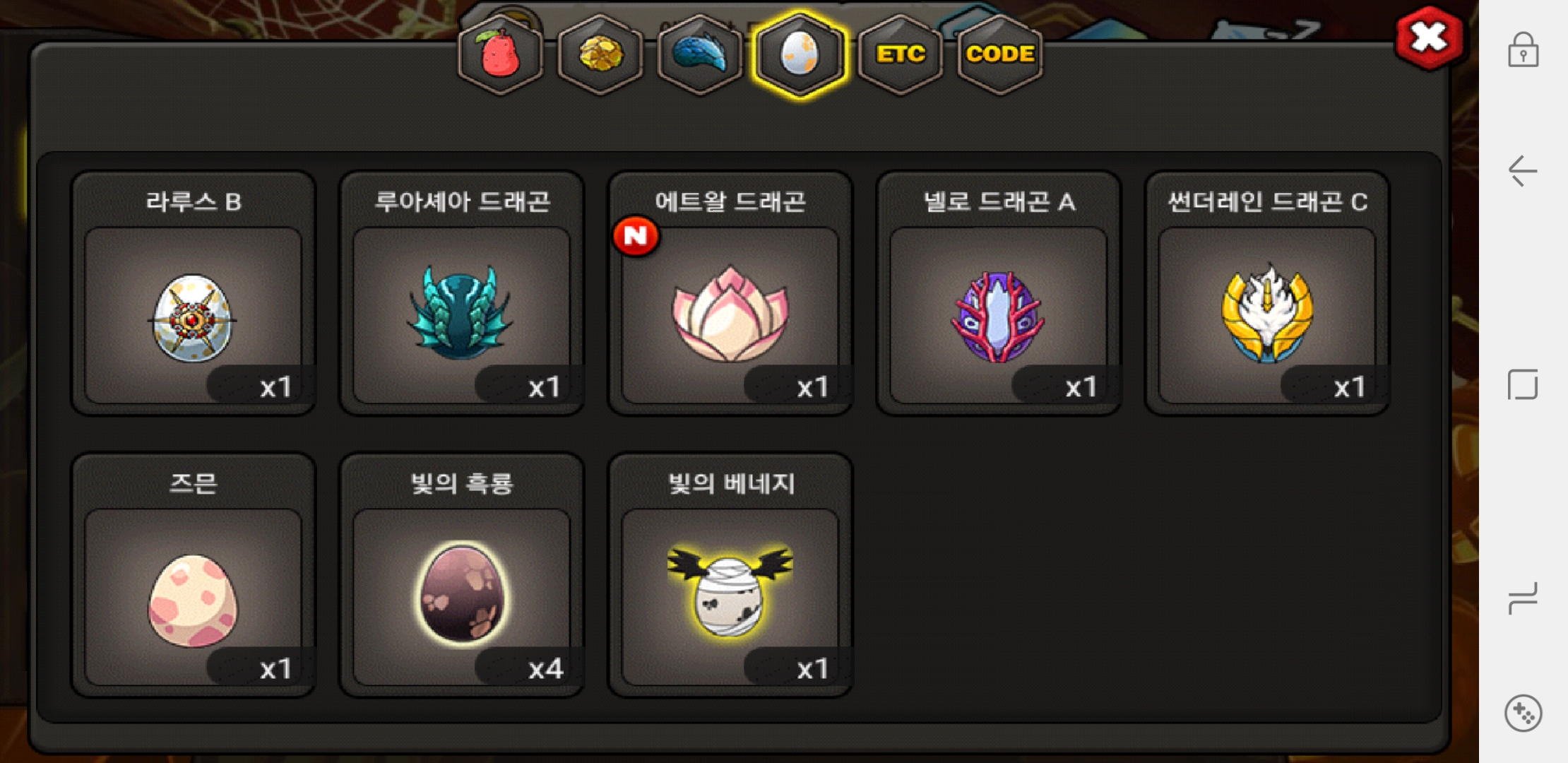Choose the pink spotted 즈믄 egg
1568x763 pixels.
[x=193, y=575]
